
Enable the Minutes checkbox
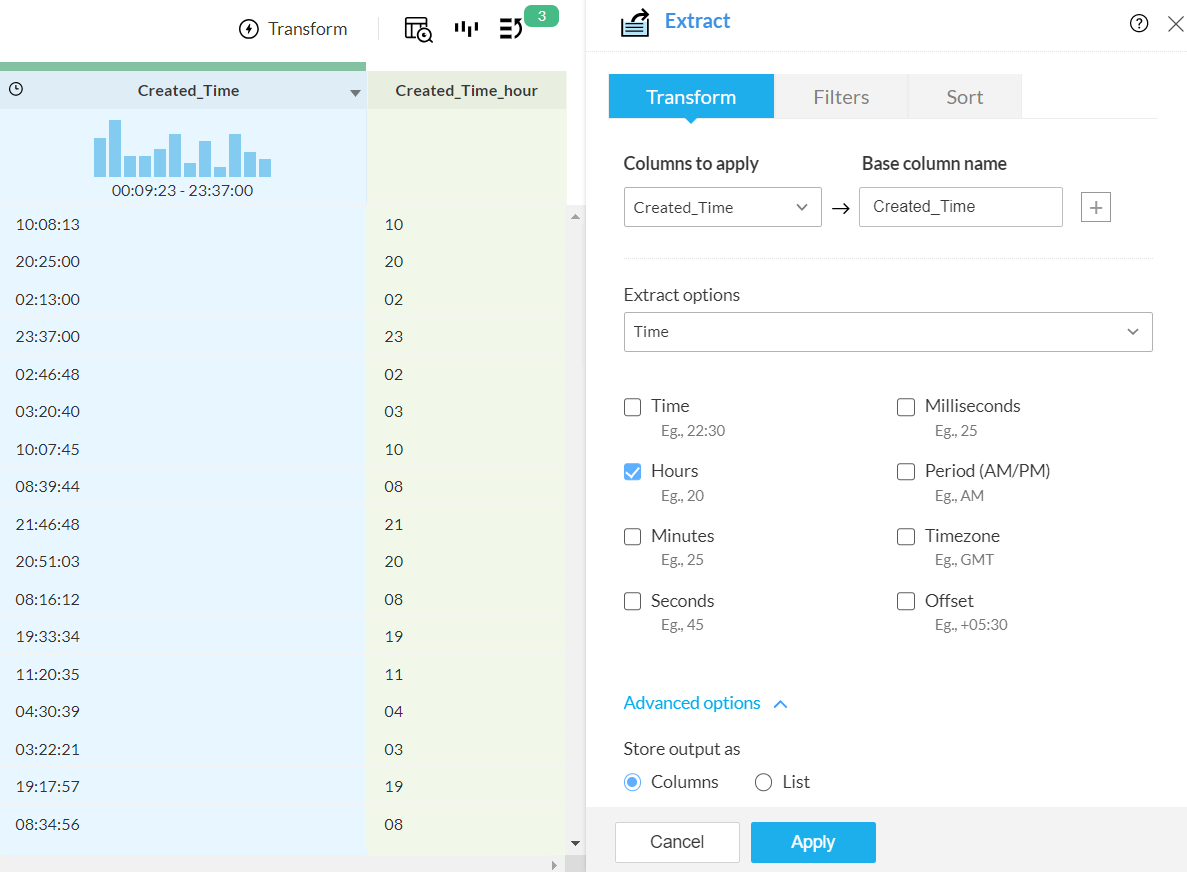(632, 537)
